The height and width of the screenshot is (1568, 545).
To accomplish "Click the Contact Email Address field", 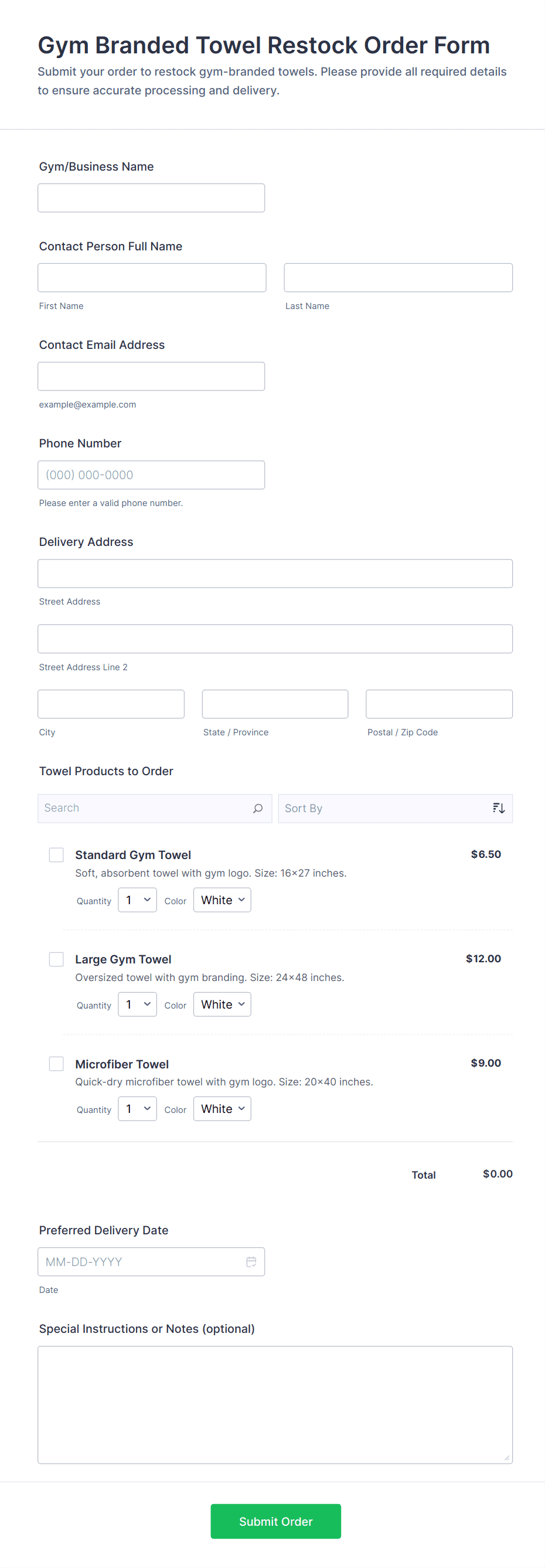I will 151,375.
